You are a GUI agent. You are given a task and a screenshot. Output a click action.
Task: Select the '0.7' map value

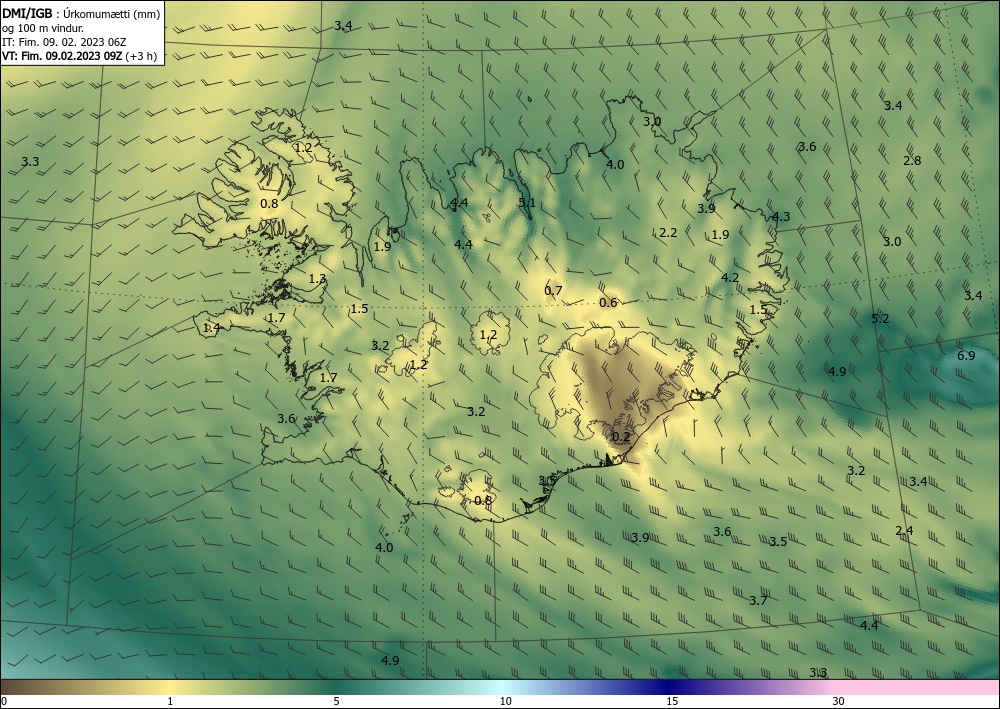tap(553, 291)
